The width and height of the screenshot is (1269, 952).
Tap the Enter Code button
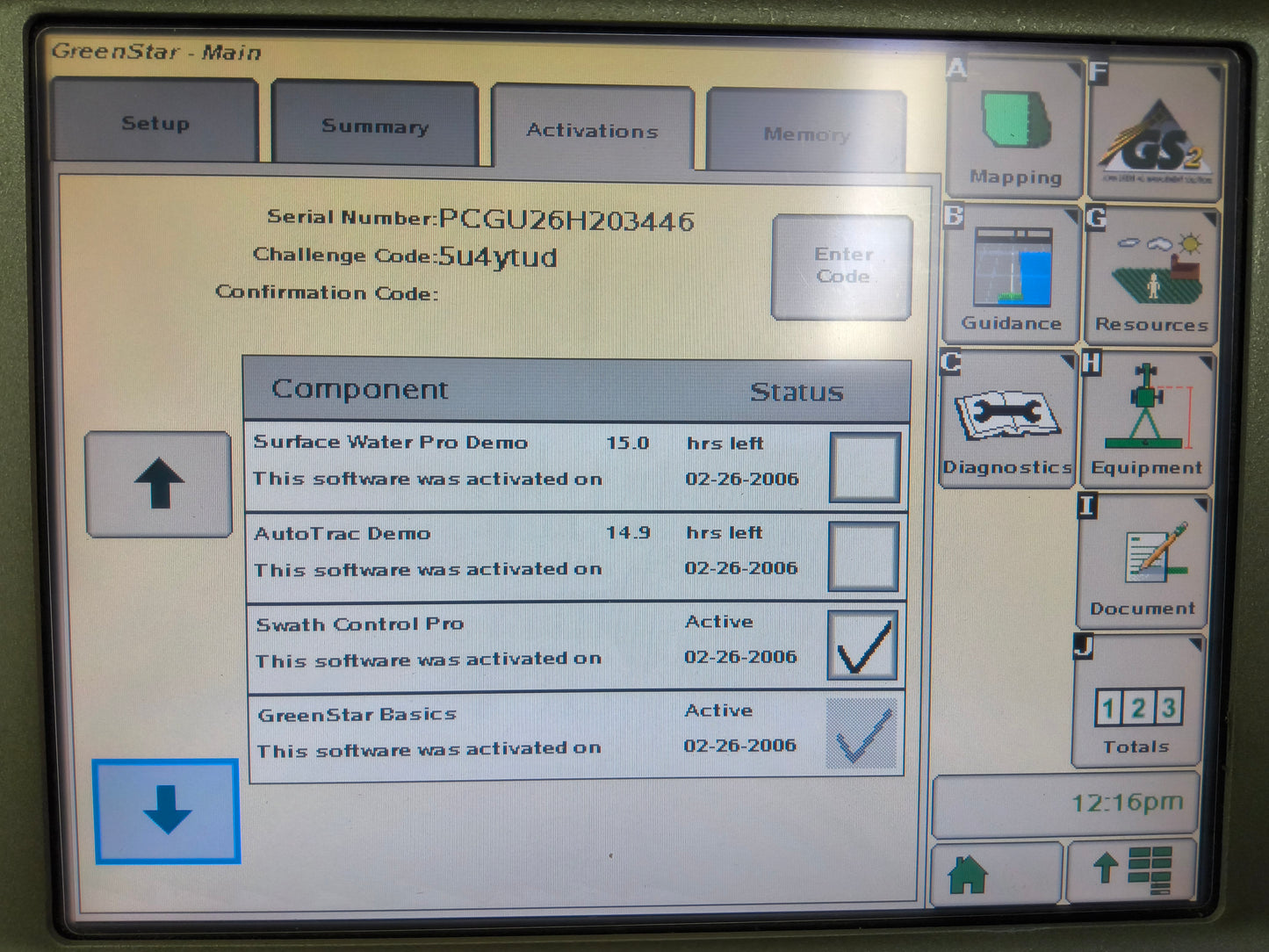pyautogui.click(x=842, y=266)
